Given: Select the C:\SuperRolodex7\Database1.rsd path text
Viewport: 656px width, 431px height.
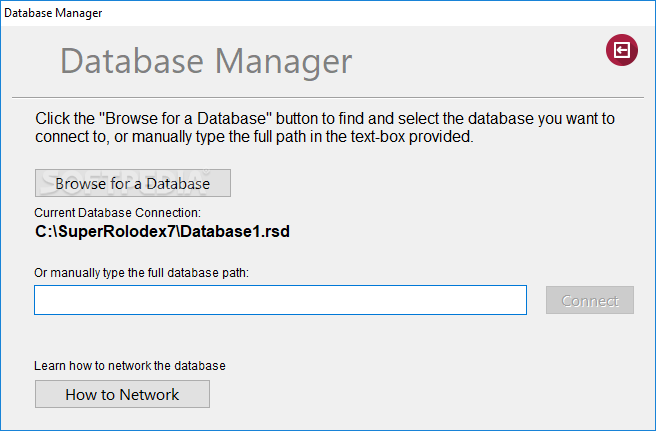Looking at the screenshot, I should coord(162,231).
